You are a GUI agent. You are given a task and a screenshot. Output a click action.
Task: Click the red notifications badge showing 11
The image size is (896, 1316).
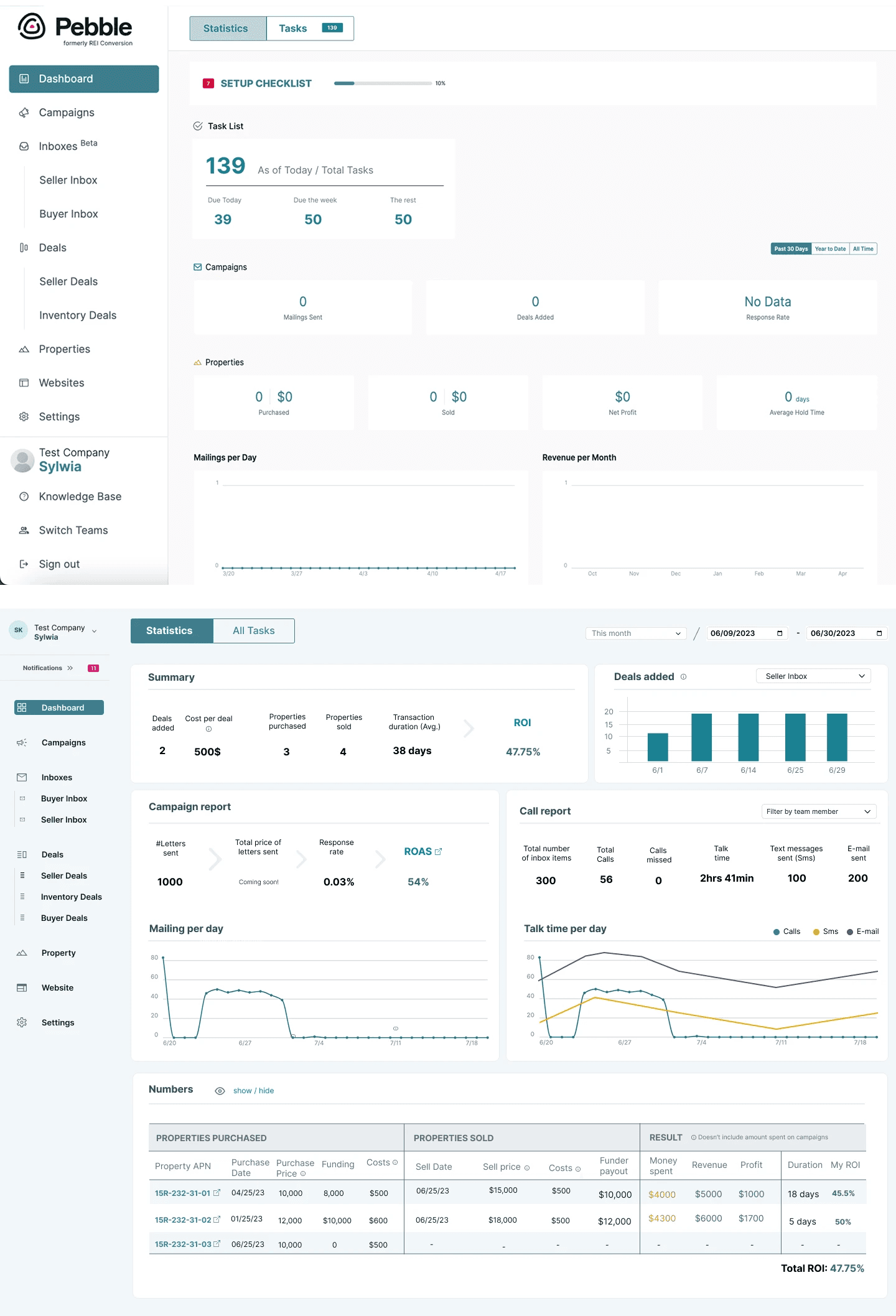[93, 668]
